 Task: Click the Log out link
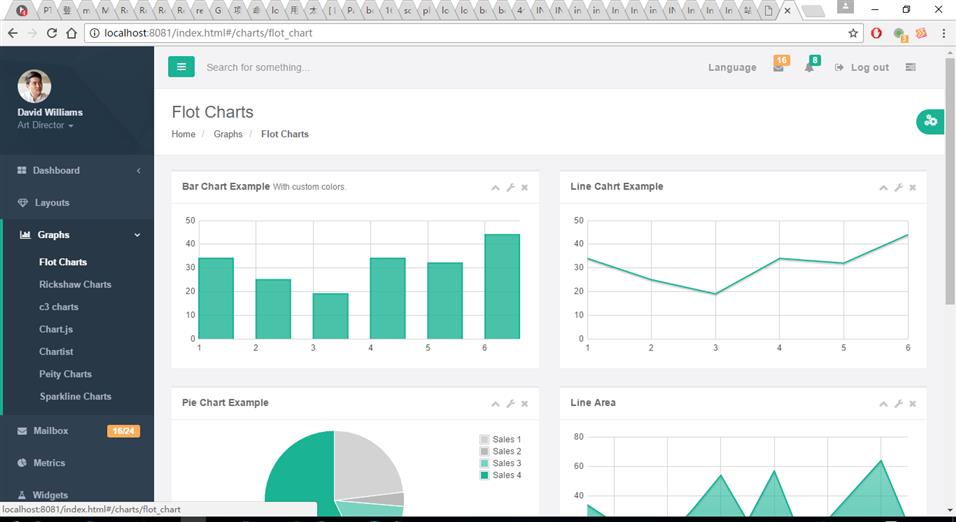pos(862,67)
